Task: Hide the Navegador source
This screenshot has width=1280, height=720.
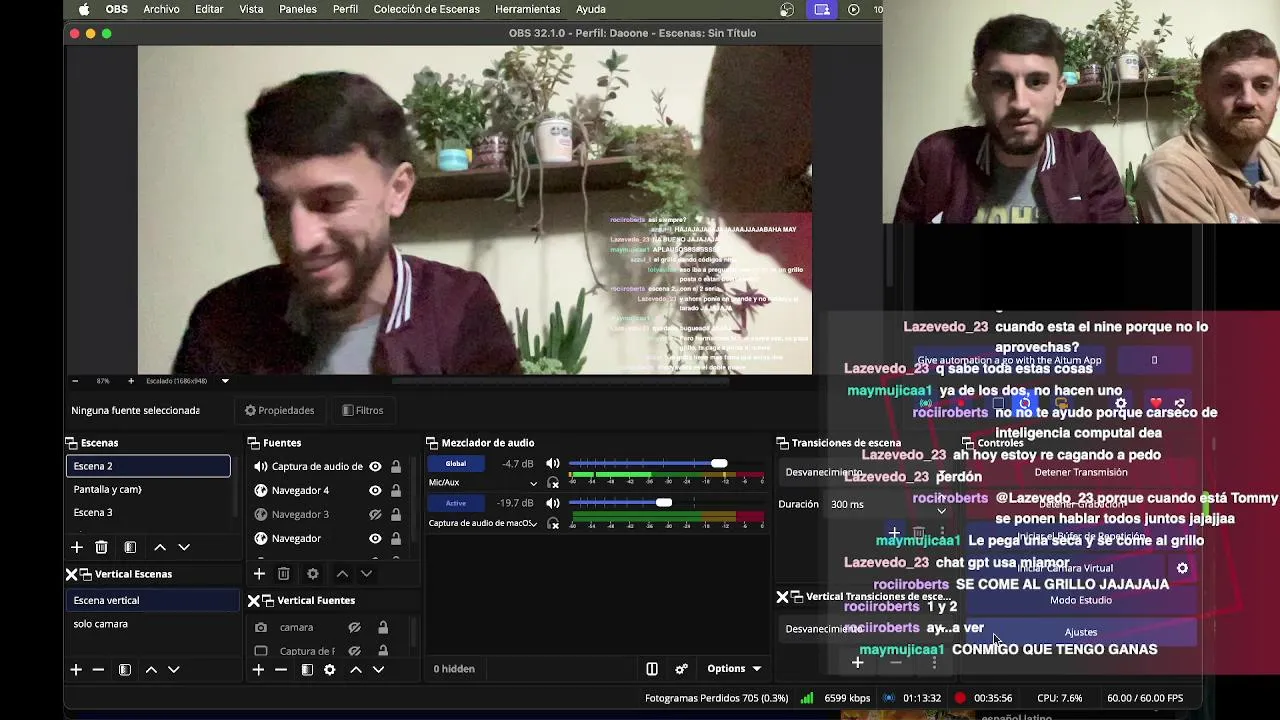Action: 375,538
